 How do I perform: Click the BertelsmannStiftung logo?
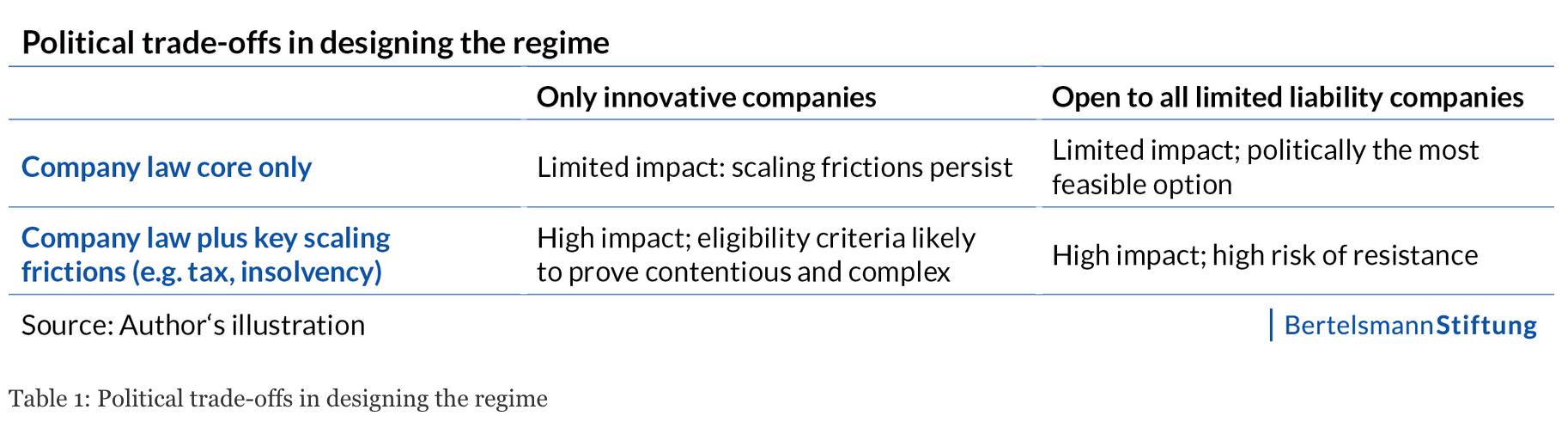click(x=1410, y=325)
